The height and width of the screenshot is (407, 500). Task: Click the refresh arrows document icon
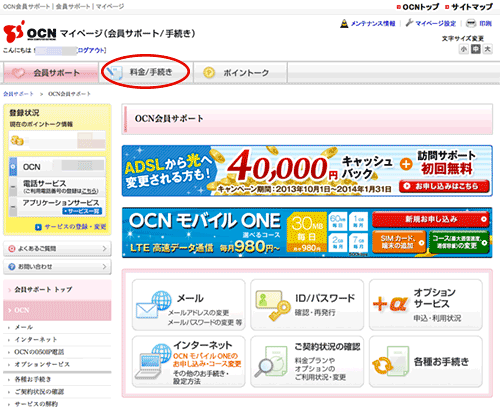(x=390, y=361)
